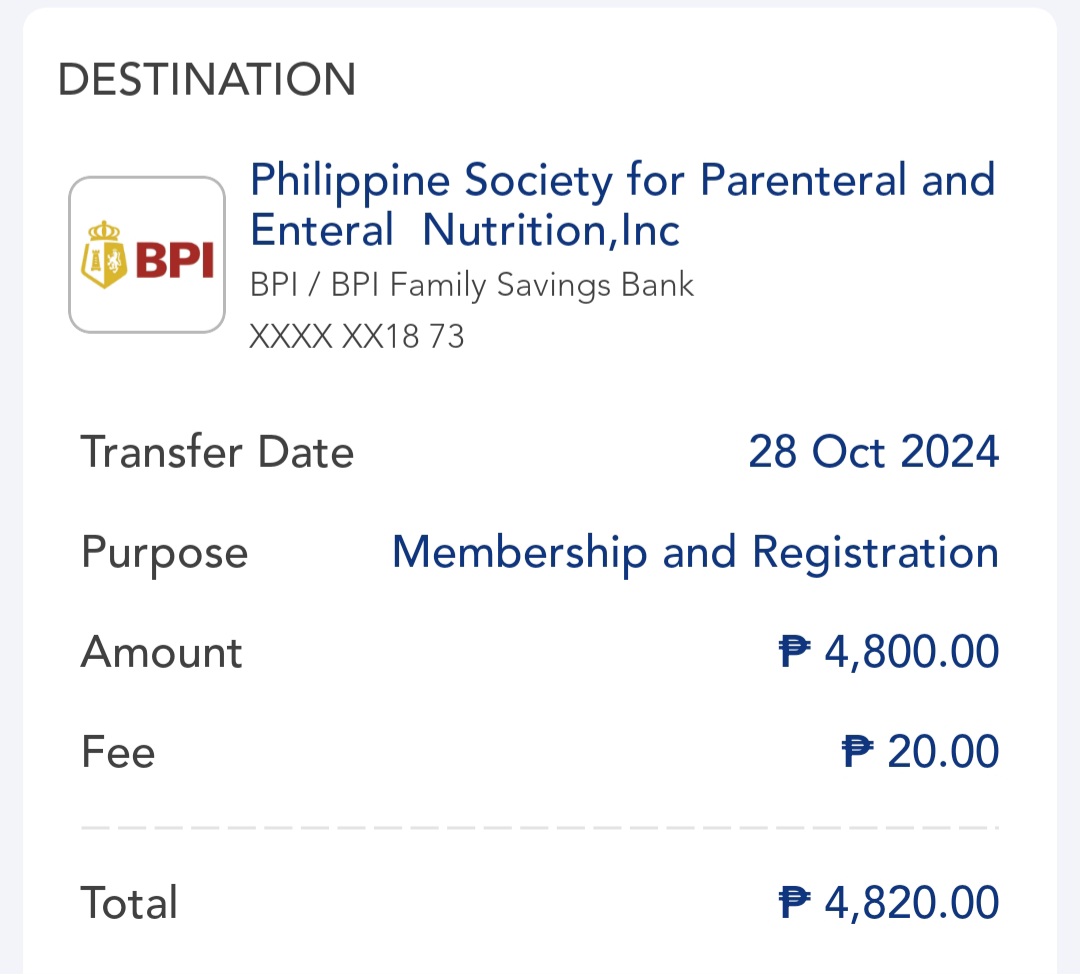Tap the Purpose label

pyautogui.click(x=164, y=554)
